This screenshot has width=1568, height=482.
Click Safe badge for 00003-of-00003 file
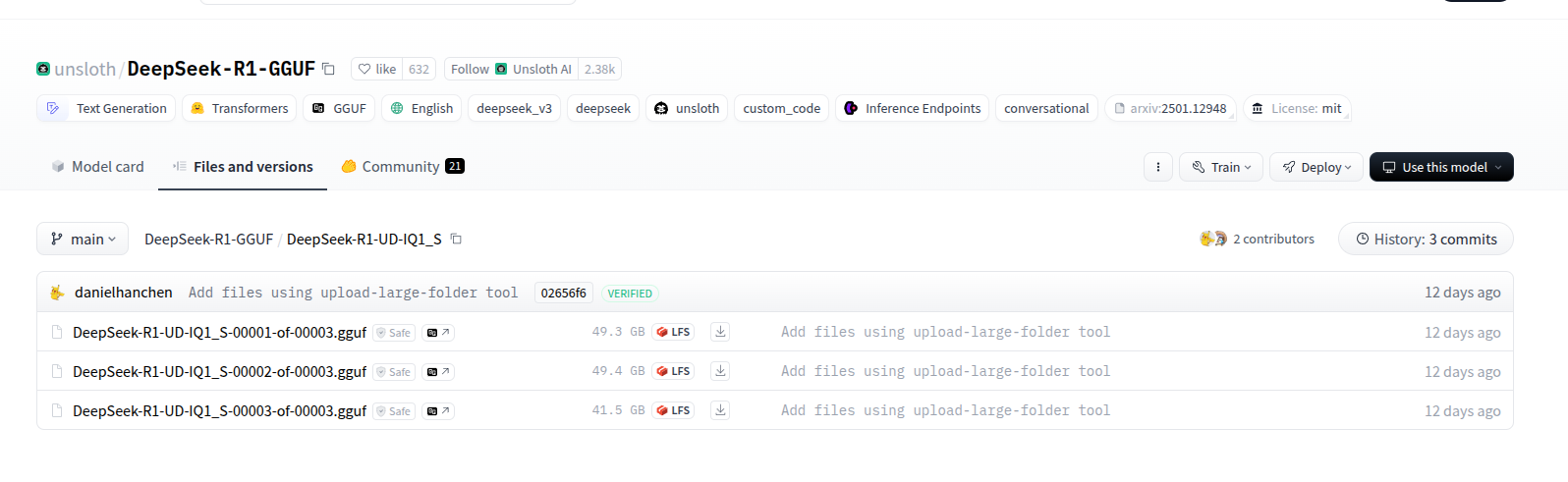click(394, 411)
